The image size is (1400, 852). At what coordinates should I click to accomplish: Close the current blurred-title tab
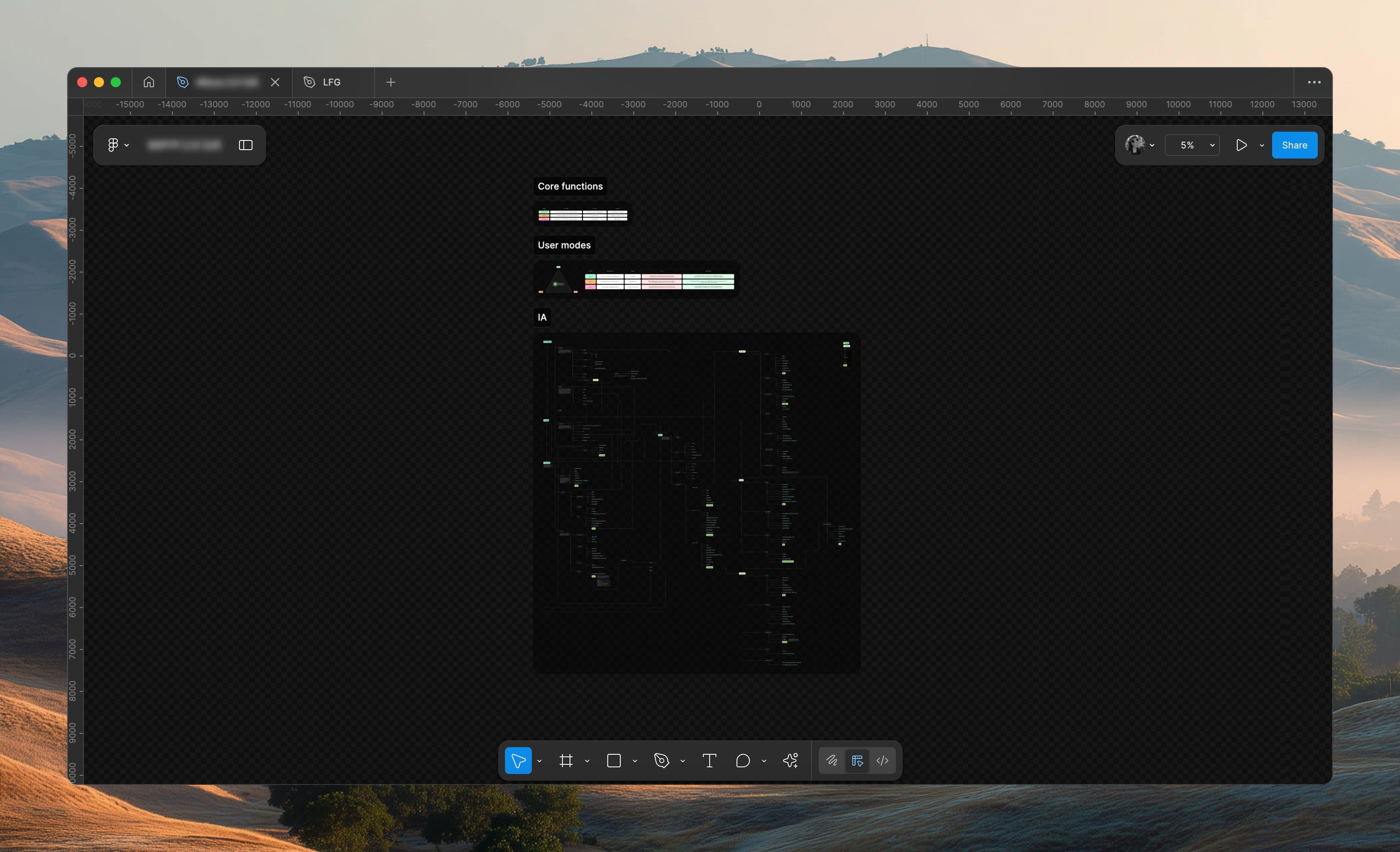275,82
